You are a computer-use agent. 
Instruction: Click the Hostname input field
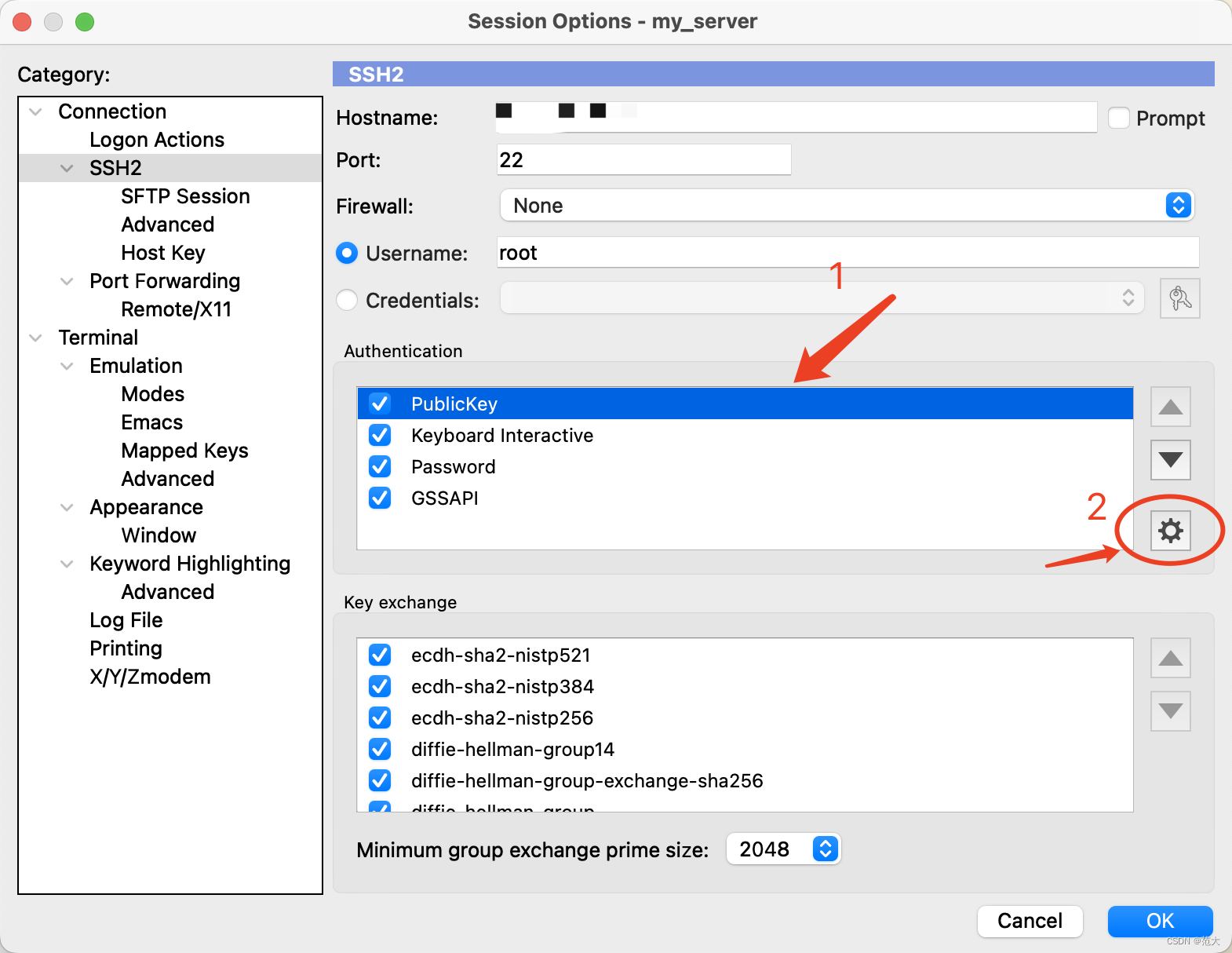pyautogui.click(x=796, y=117)
